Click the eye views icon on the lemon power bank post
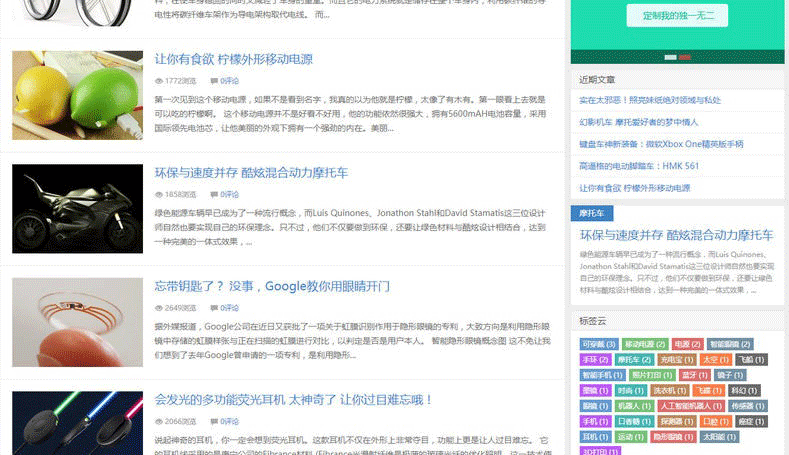The width and height of the screenshot is (789, 455). point(159,81)
